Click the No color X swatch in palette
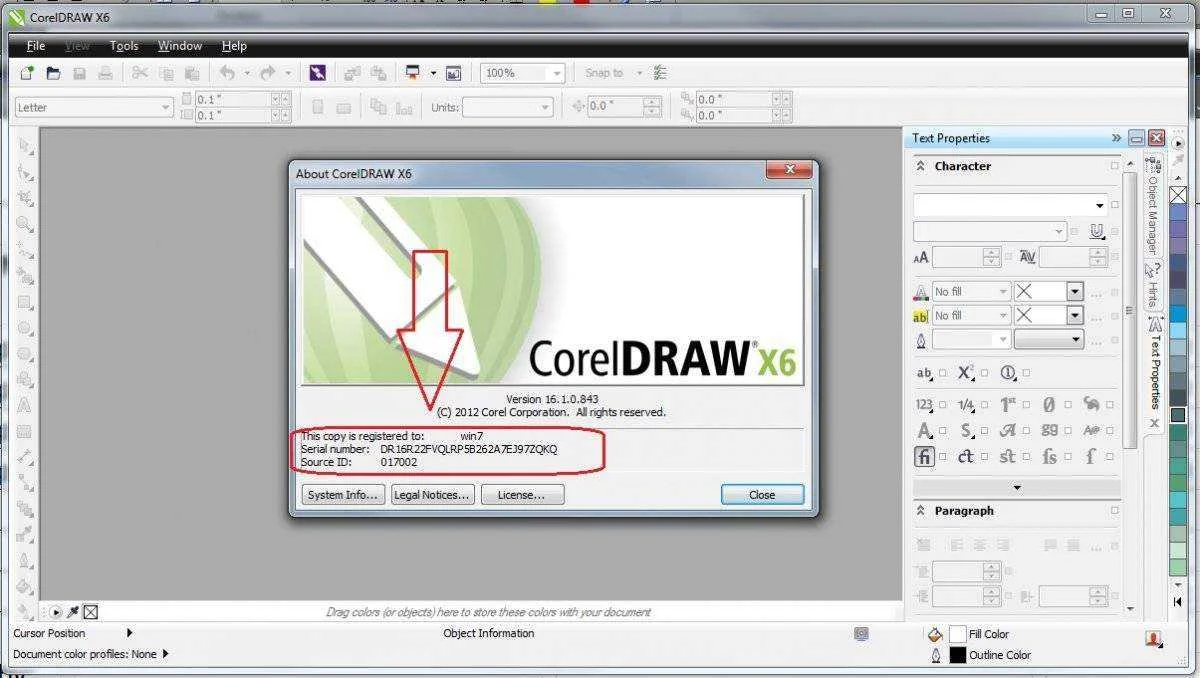The width and height of the screenshot is (1200, 678). coord(1177,194)
